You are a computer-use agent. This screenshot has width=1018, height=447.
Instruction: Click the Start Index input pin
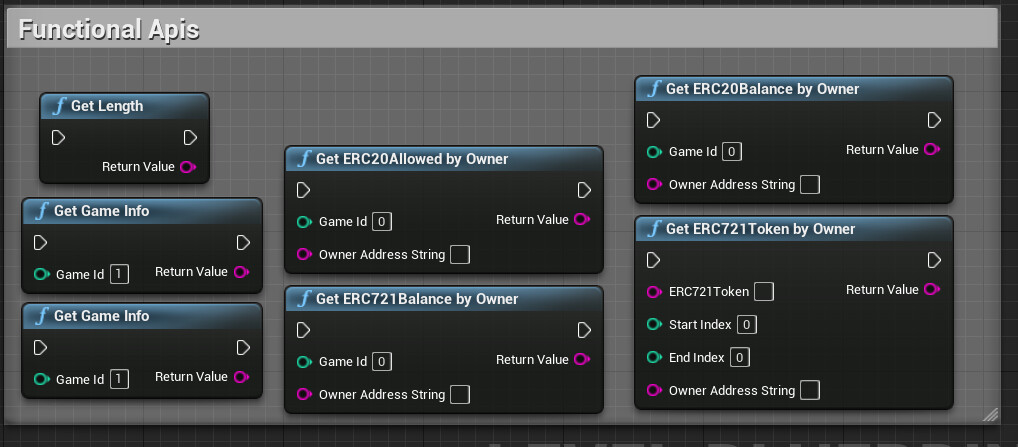[654, 324]
